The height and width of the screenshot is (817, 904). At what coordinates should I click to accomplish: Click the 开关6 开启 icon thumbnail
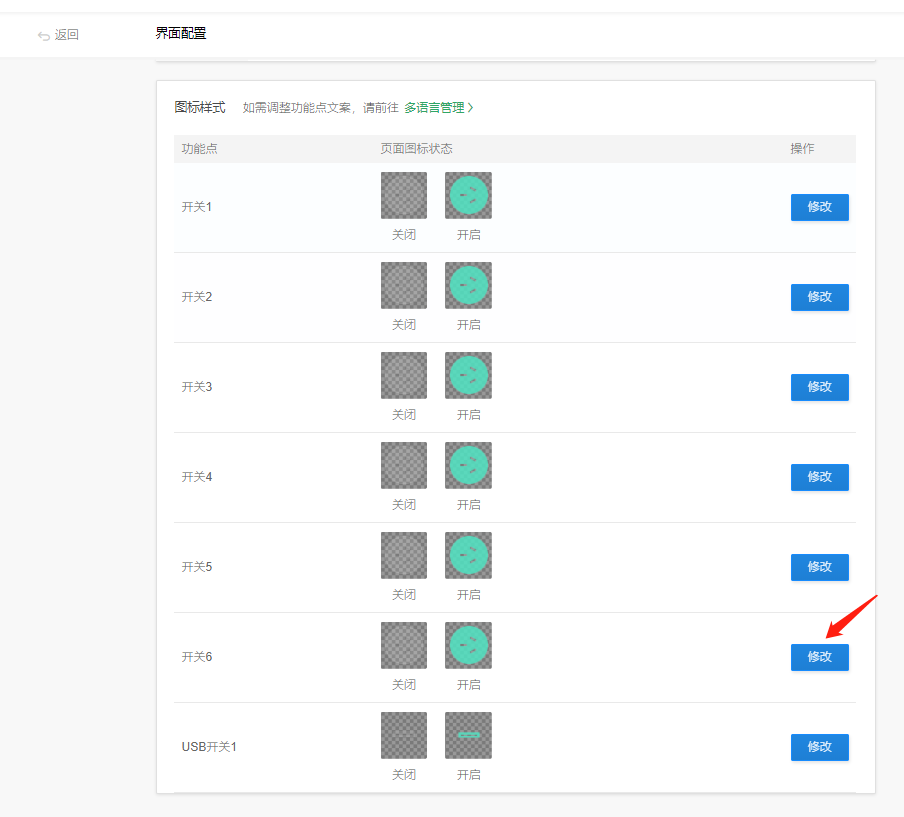[468, 646]
